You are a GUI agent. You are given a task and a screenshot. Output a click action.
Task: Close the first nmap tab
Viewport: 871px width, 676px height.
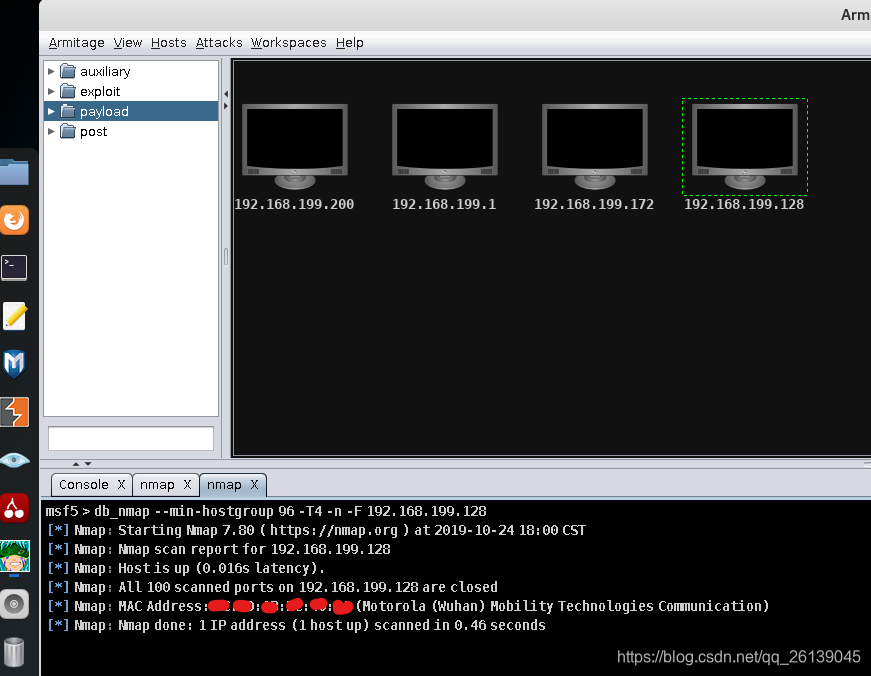point(188,484)
